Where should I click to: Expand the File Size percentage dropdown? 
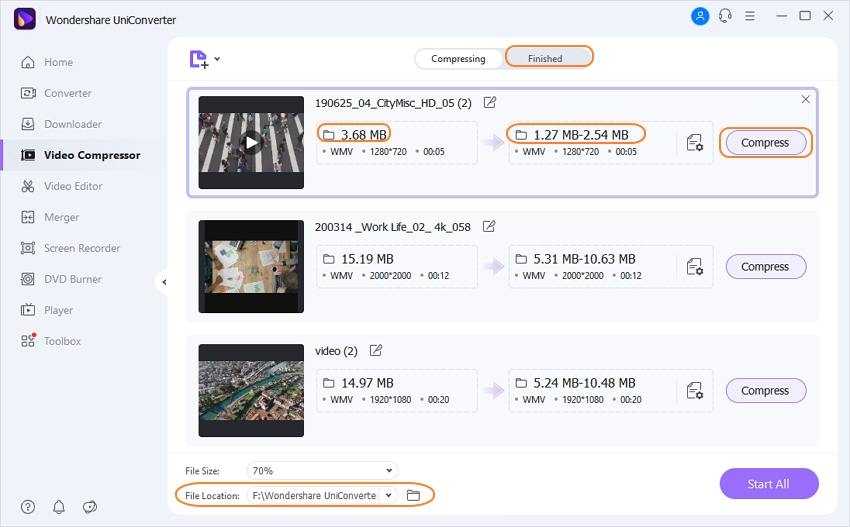389,470
